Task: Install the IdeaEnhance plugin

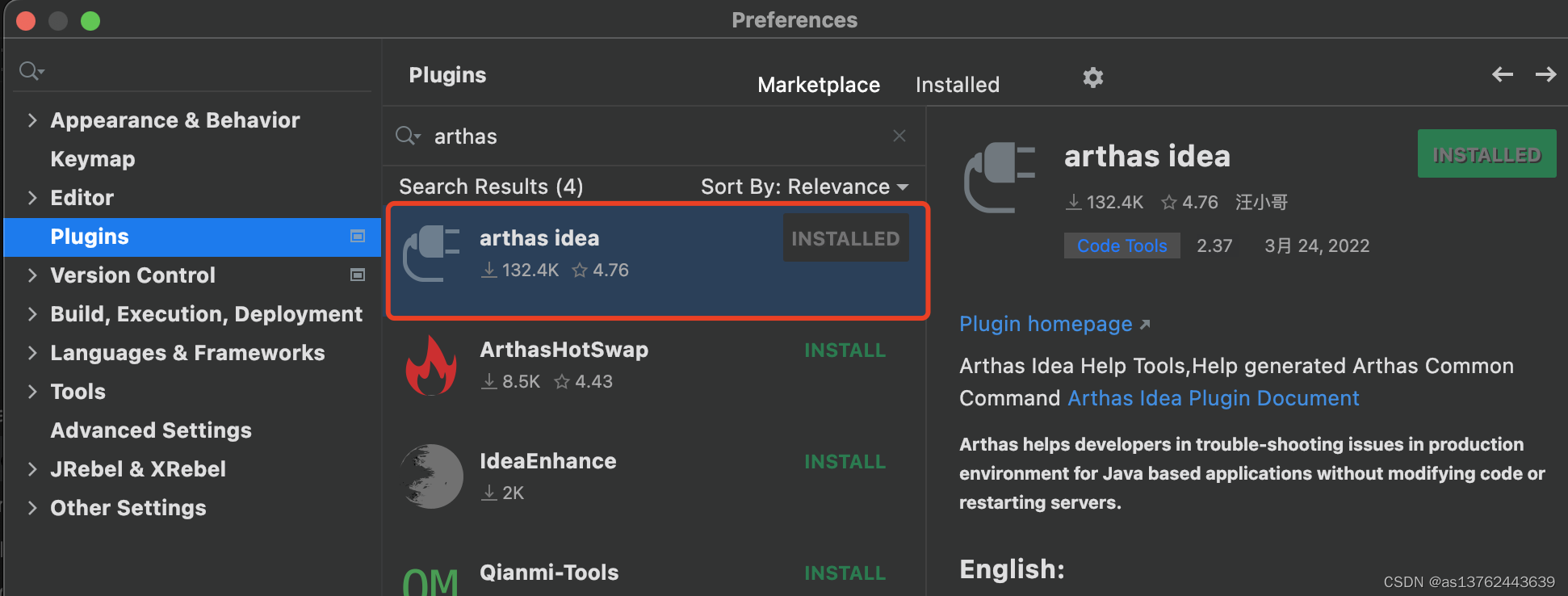Action: pos(845,462)
